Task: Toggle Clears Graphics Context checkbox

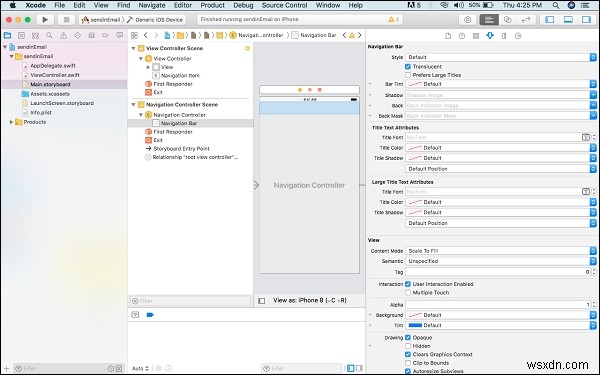Action: click(408, 354)
